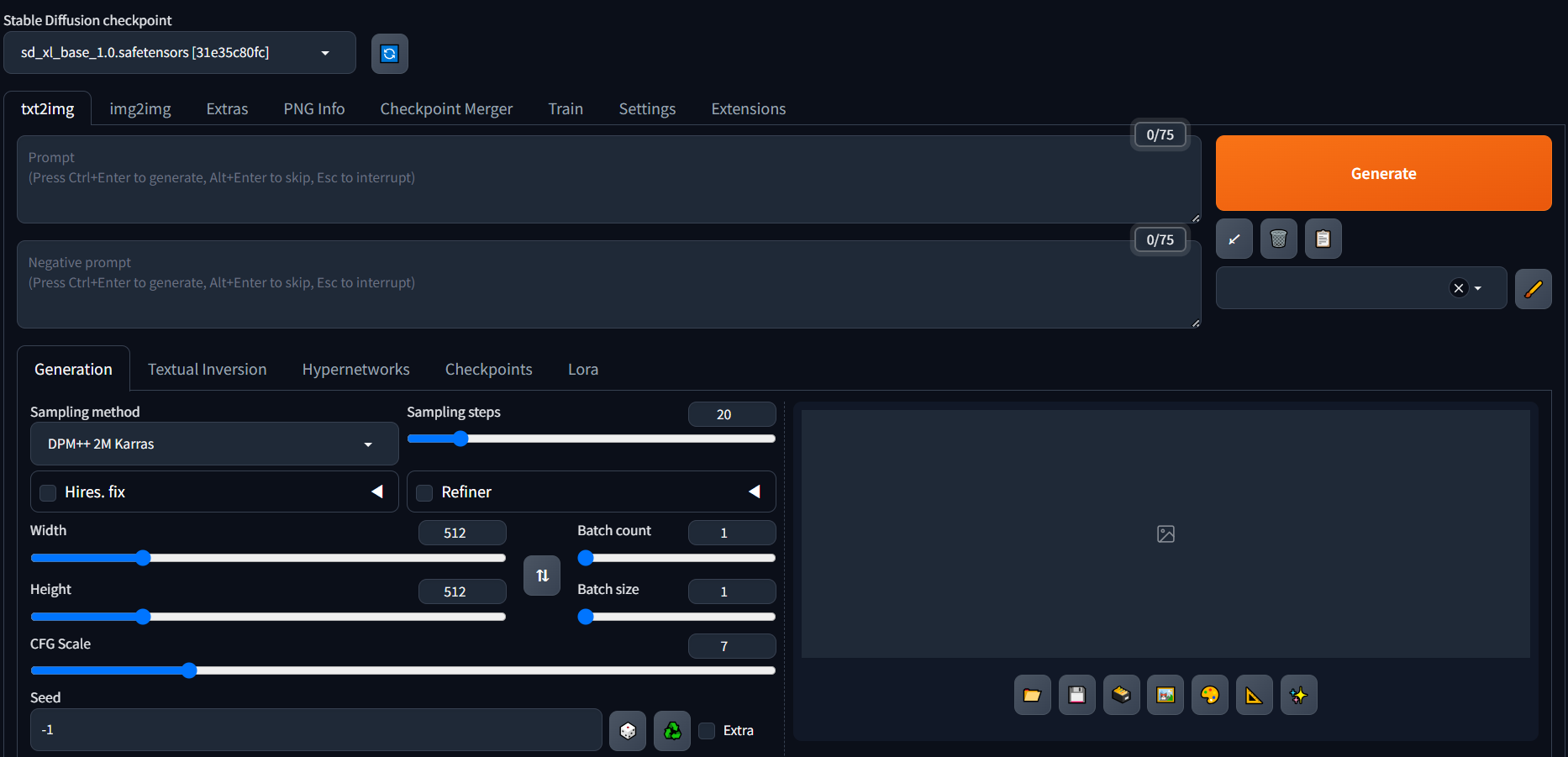The image size is (1568, 757).
Task: Enable the Hires. fix checkbox
Action: pyautogui.click(x=49, y=493)
